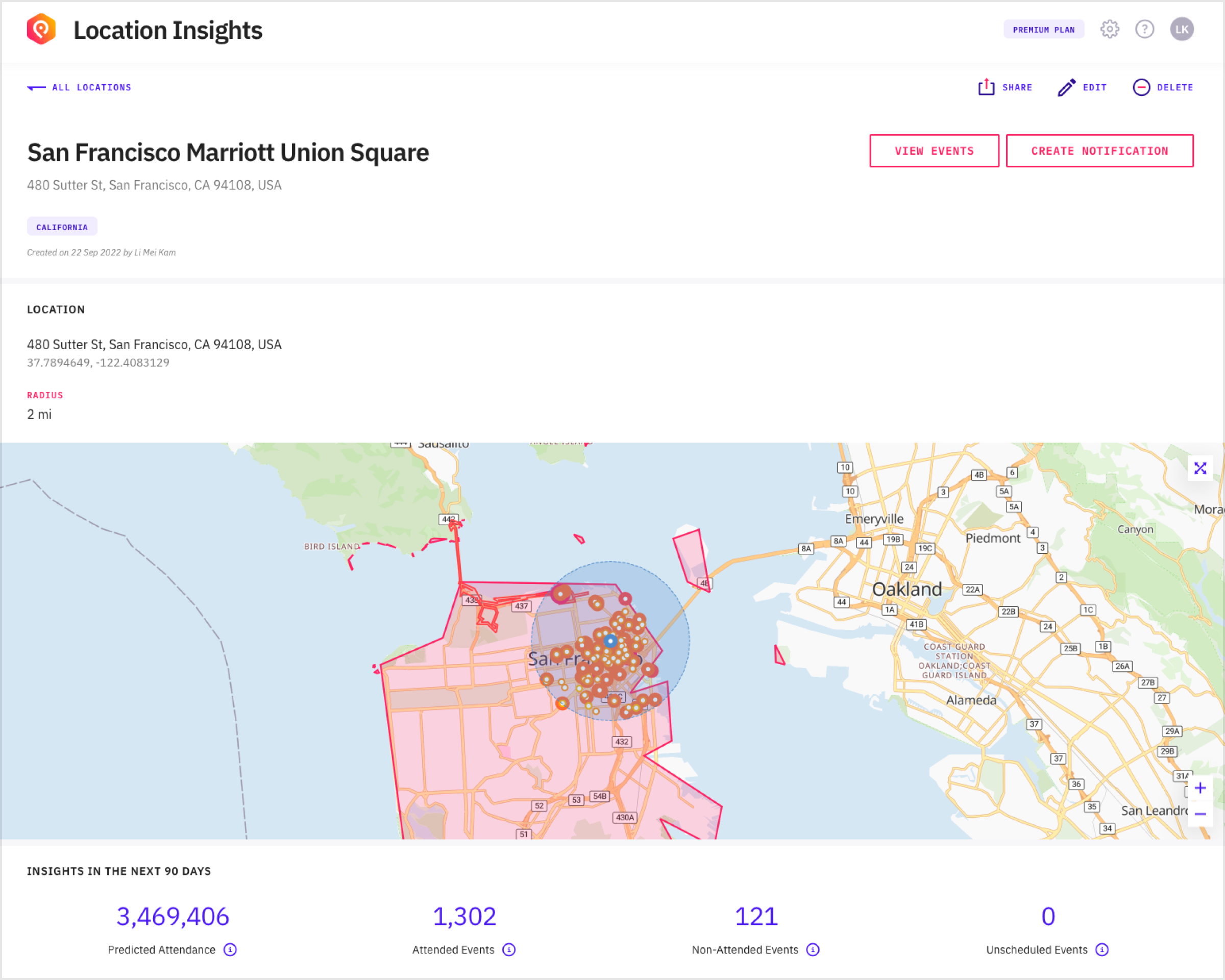Click the Location Insights logo icon
1225x980 pixels.
point(41,30)
